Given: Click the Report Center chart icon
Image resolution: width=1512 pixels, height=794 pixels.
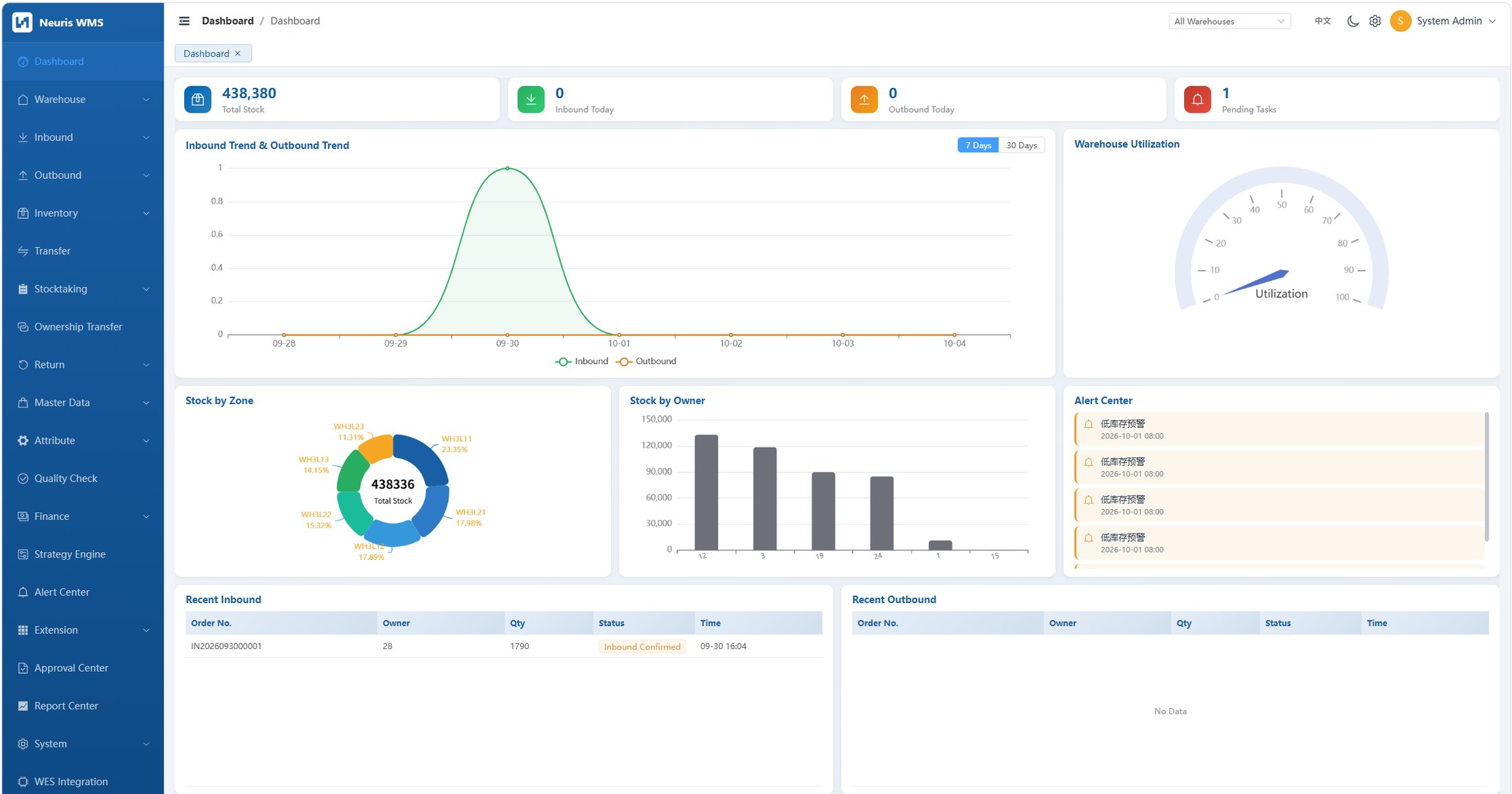Looking at the screenshot, I should pyautogui.click(x=23, y=706).
